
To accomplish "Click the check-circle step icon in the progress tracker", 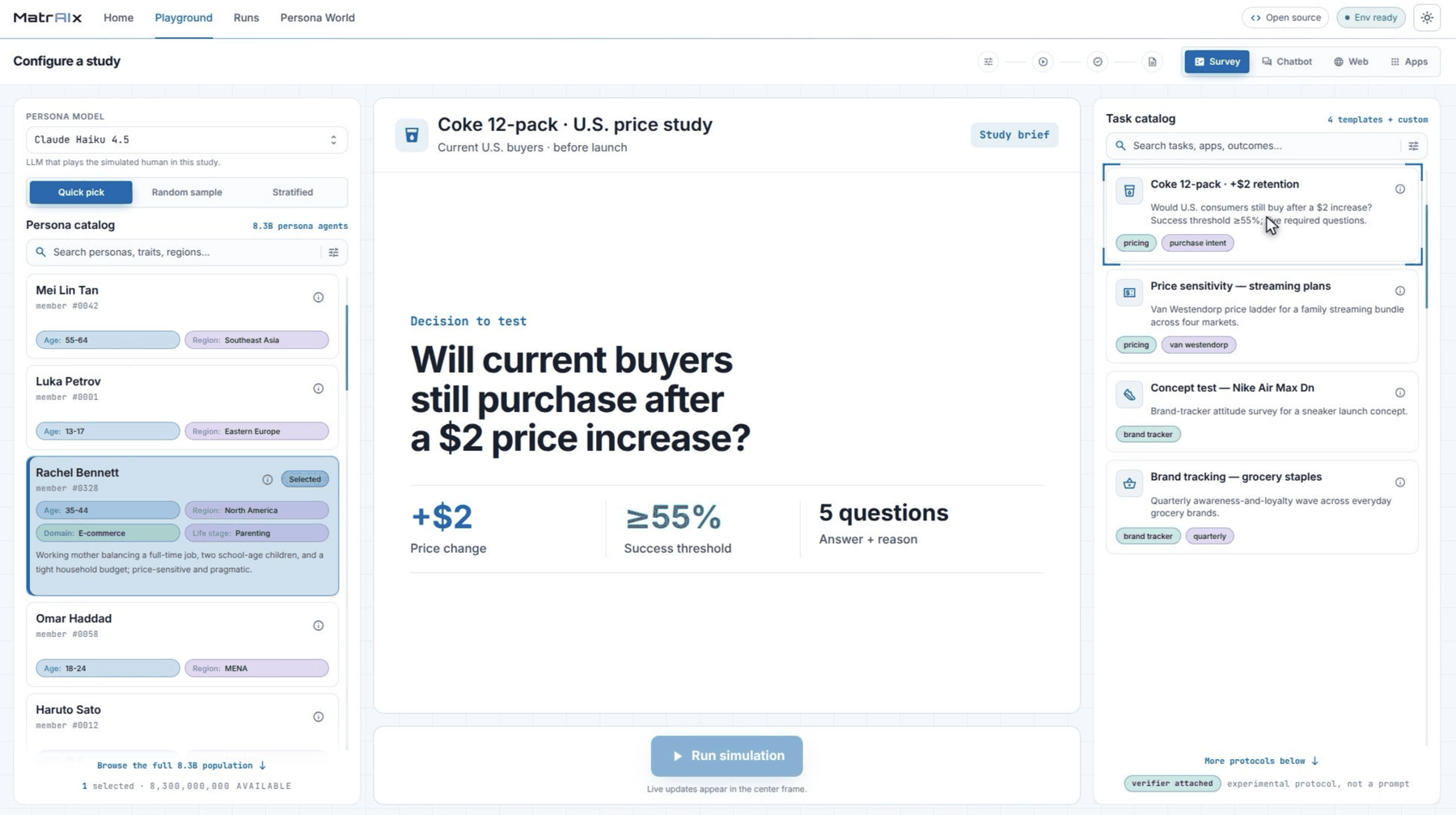I will click(1098, 62).
